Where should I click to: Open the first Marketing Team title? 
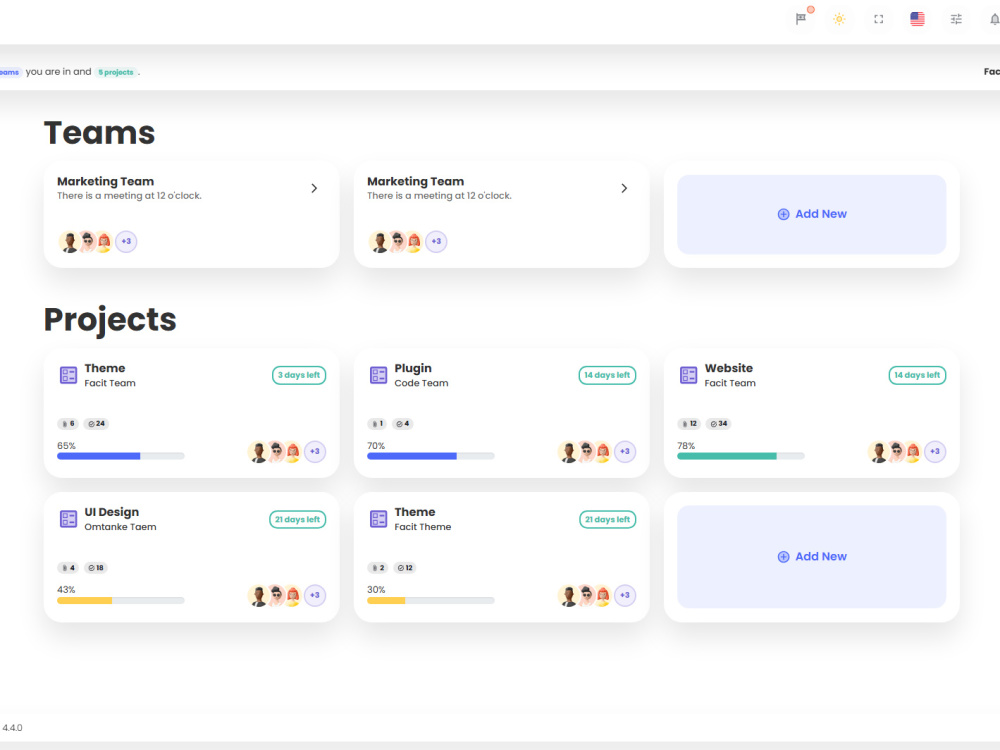105,181
